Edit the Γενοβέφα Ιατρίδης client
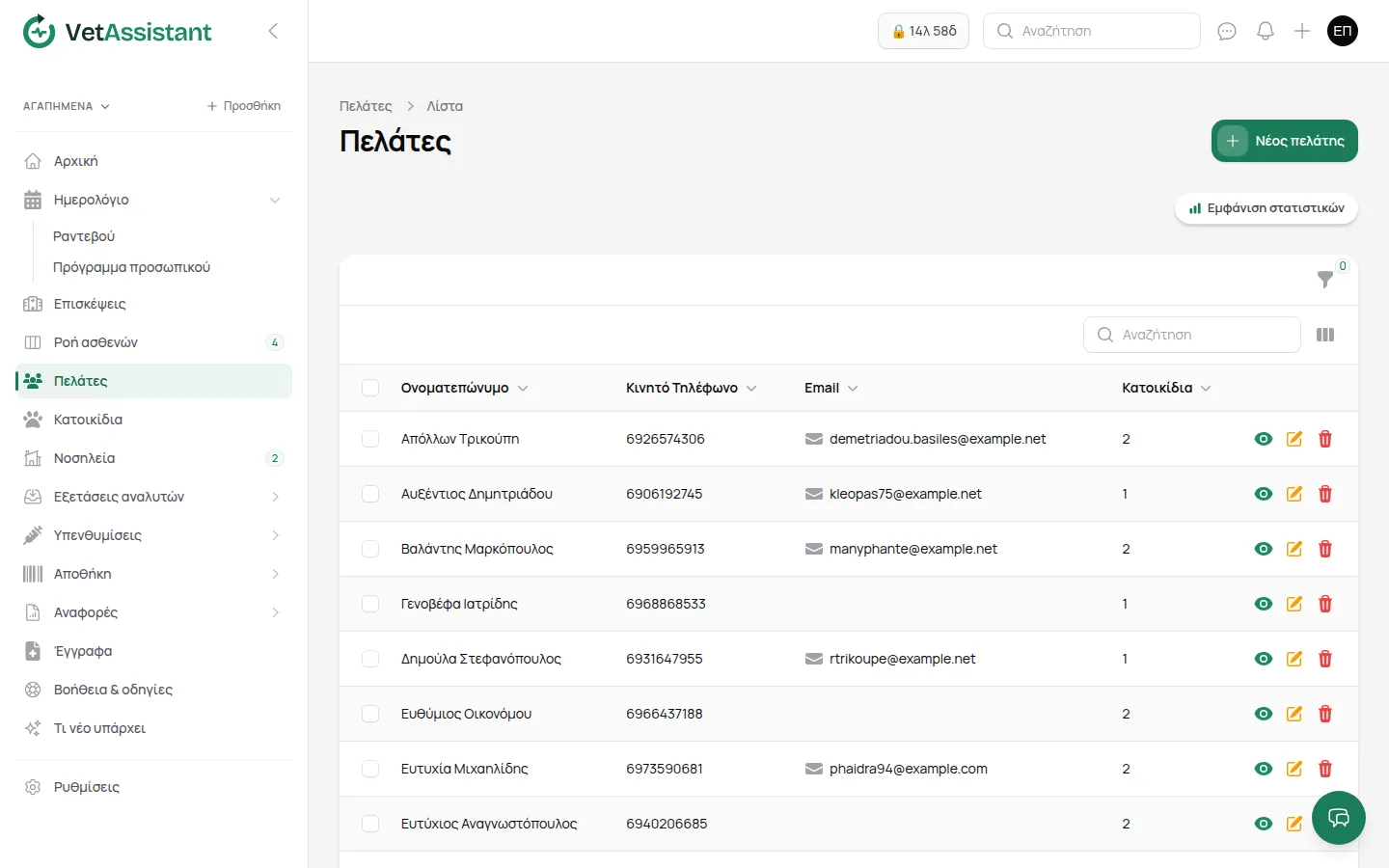 coord(1294,604)
